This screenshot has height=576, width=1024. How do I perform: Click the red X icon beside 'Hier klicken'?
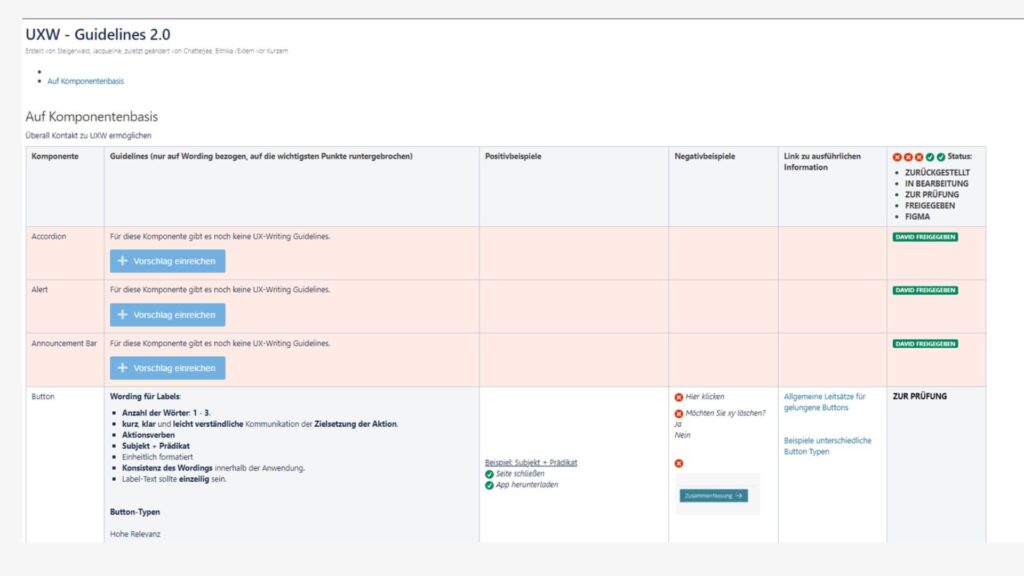click(679, 397)
